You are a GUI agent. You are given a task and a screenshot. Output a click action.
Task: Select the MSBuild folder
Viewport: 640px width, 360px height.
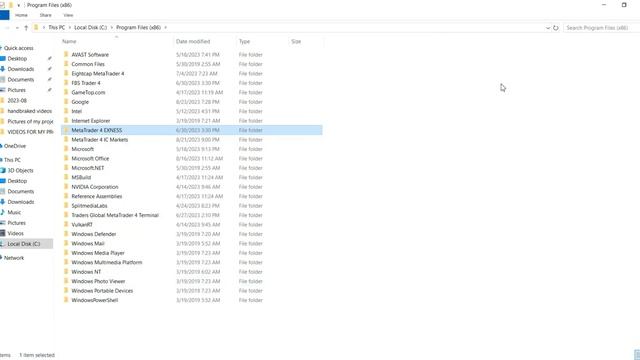(x=81, y=177)
